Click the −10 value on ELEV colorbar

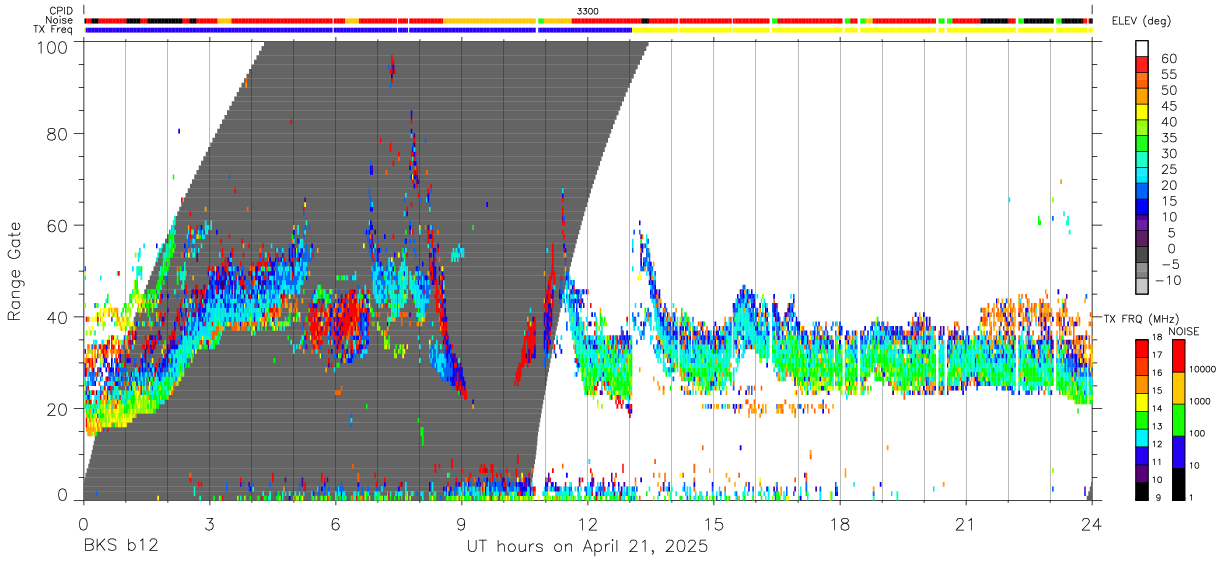point(1169,280)
